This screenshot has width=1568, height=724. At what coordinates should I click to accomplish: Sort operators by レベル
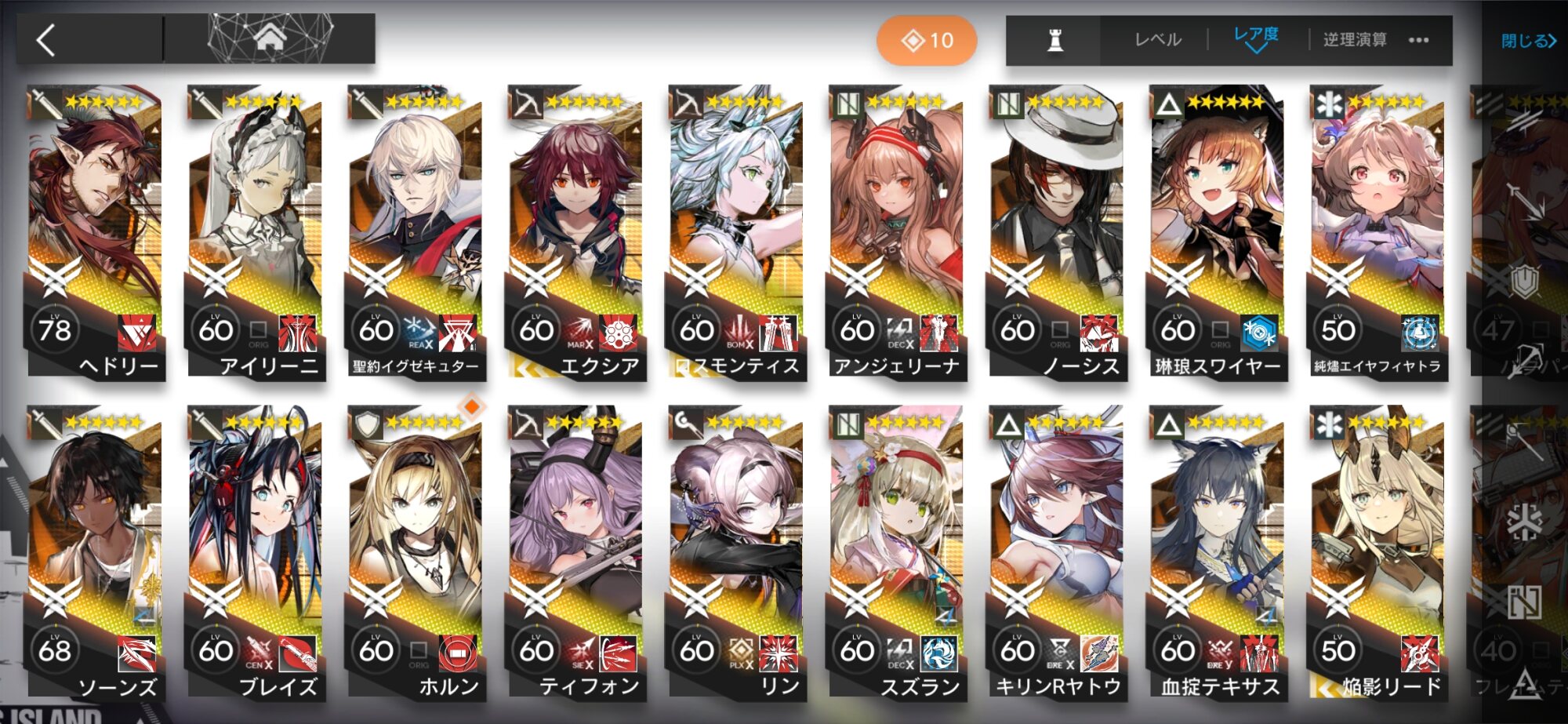point(1158,40)
